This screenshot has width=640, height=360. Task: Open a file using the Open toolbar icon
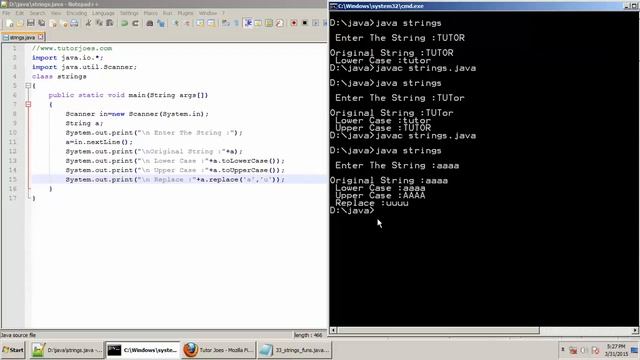click(x=20, y=23)
